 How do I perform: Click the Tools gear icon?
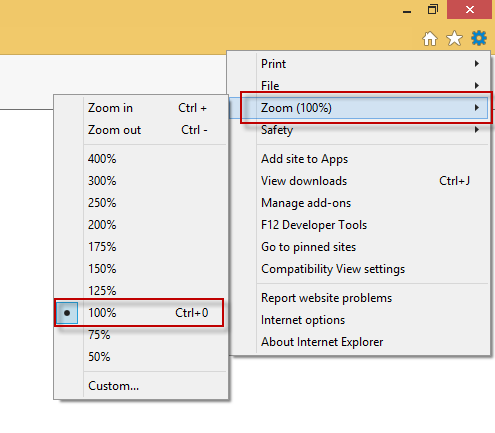point(479,38)
